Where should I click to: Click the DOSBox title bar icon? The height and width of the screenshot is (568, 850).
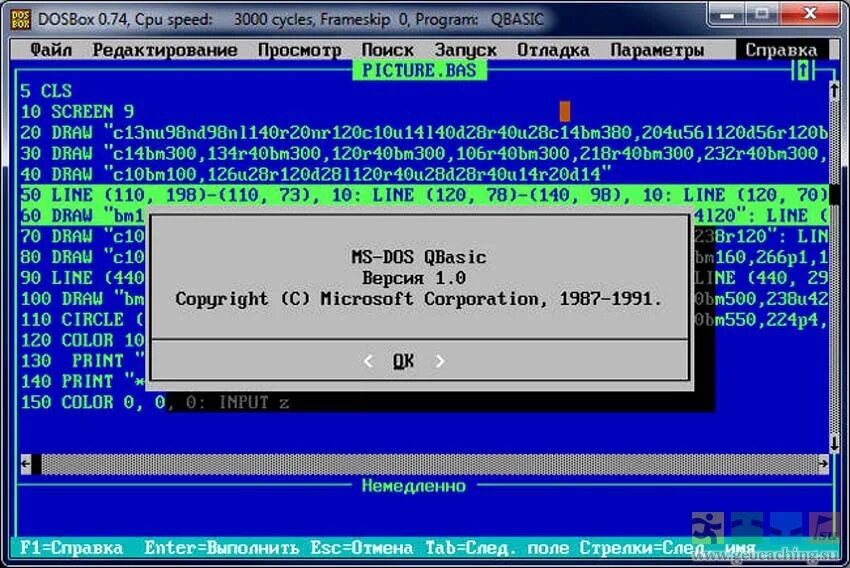pos(21,20)
